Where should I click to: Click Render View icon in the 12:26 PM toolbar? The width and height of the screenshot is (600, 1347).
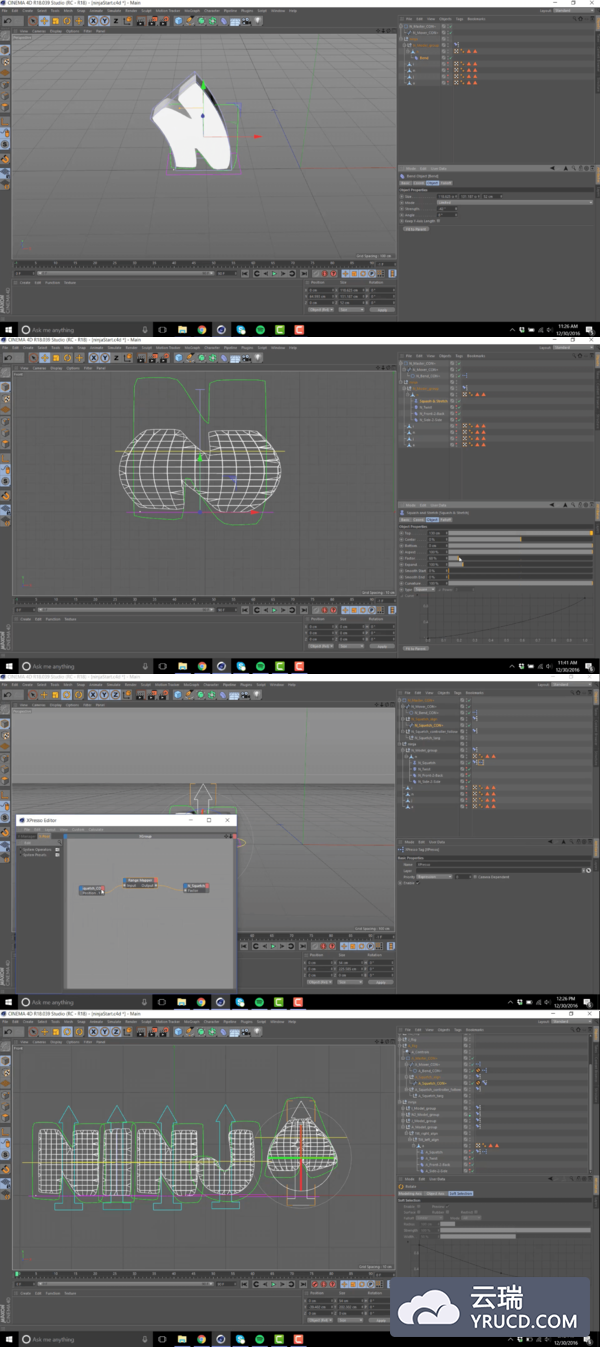(139, 694)
